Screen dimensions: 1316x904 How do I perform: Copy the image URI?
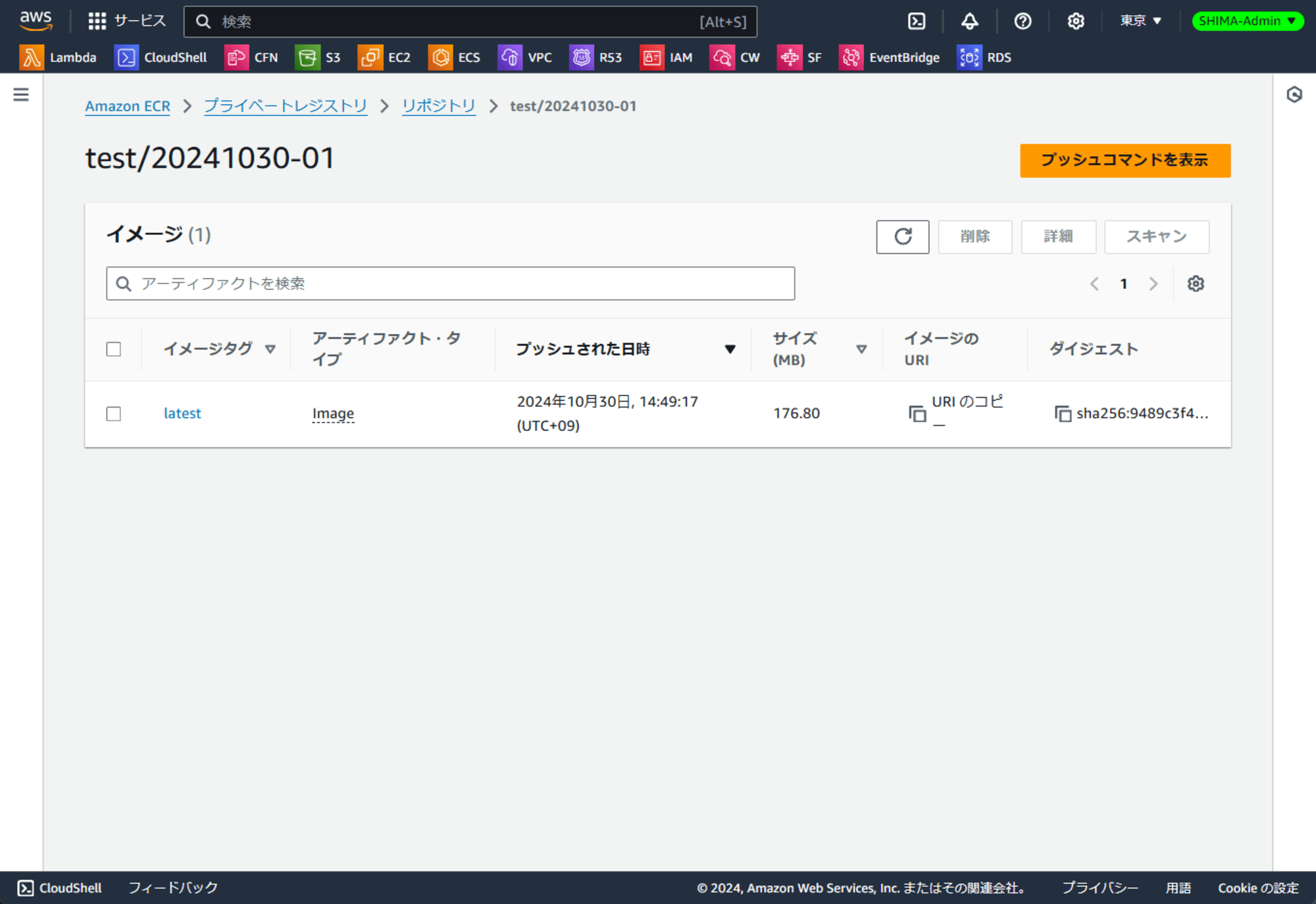tap(917, 414)
